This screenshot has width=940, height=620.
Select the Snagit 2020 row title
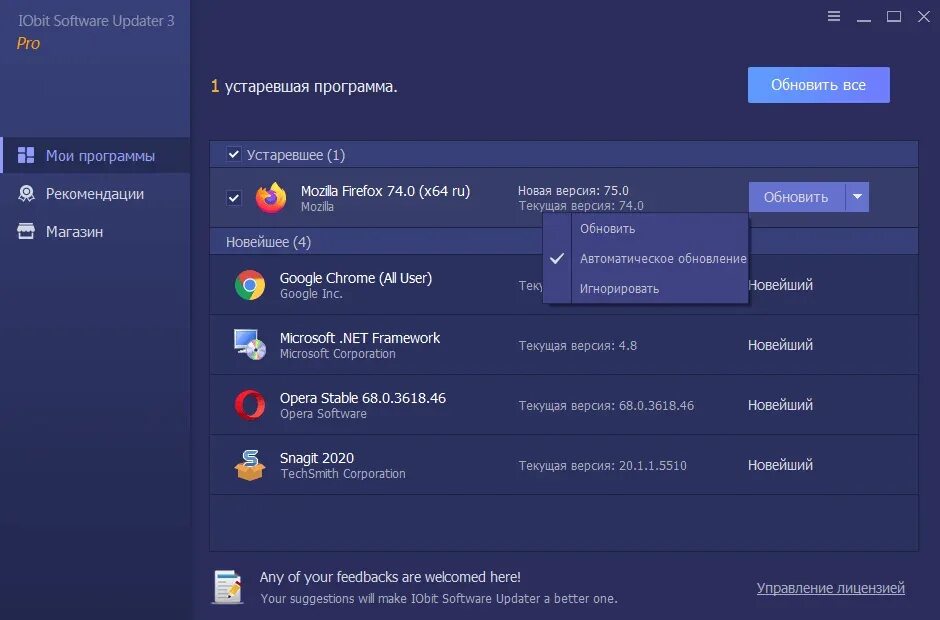[x=317, y=458]
